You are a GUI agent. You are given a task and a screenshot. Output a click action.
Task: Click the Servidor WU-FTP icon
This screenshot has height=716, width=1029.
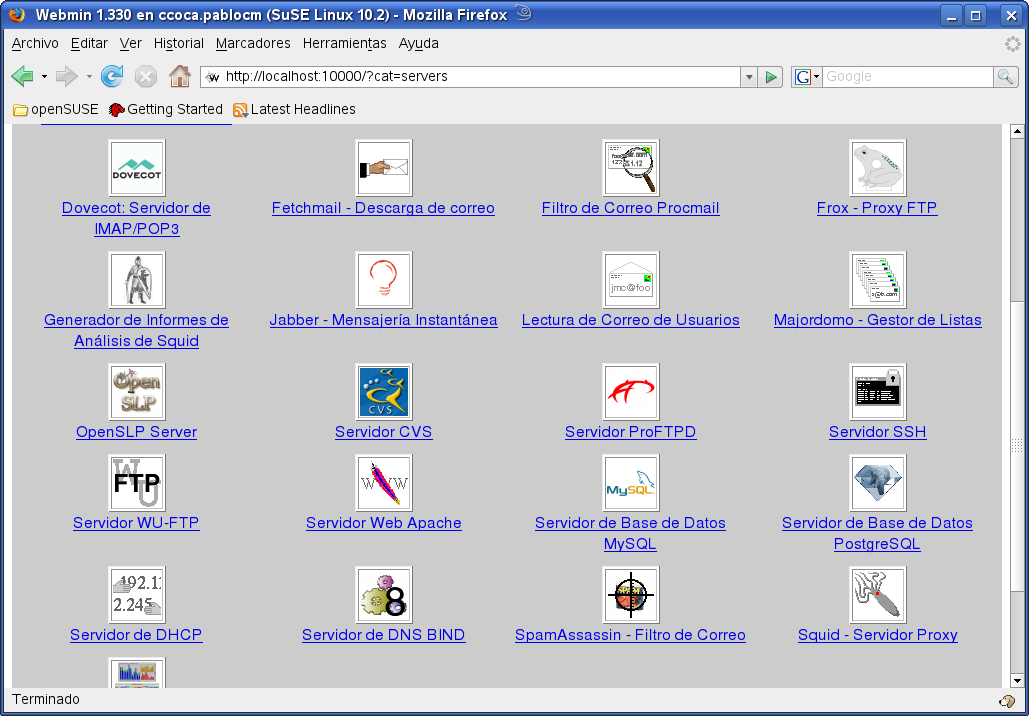click(x=136, y=483)
